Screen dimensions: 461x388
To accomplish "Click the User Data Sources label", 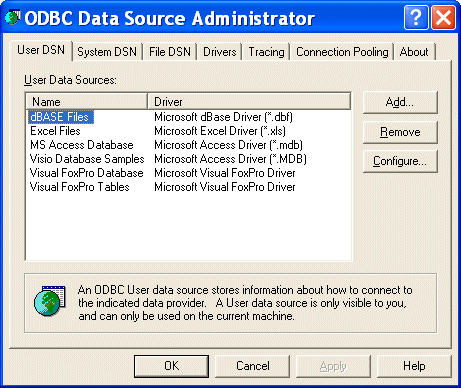I will [x=70, y=80].
